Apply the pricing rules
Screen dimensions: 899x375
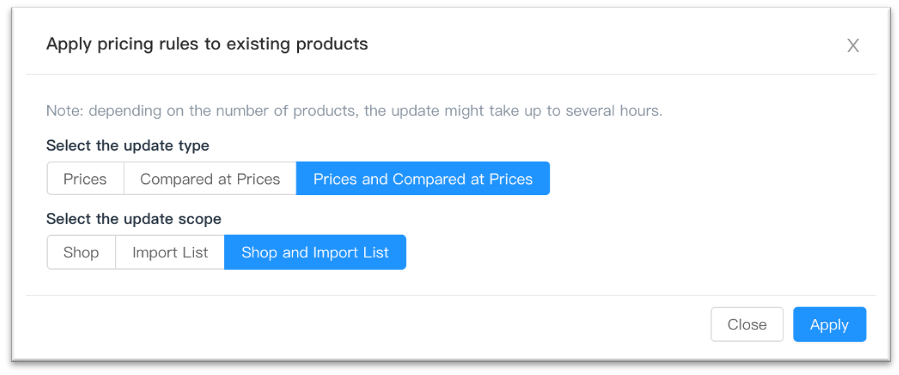coord(830,325)
